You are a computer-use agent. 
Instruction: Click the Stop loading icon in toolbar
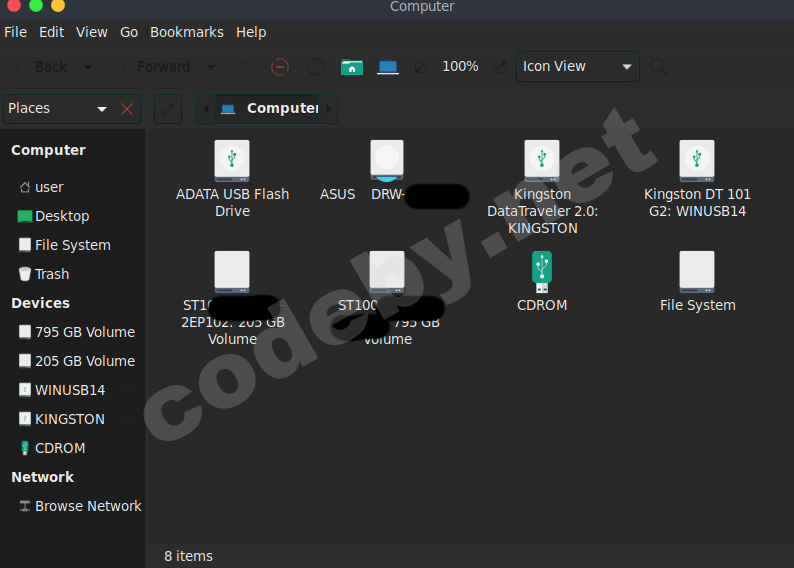[281, 67]
